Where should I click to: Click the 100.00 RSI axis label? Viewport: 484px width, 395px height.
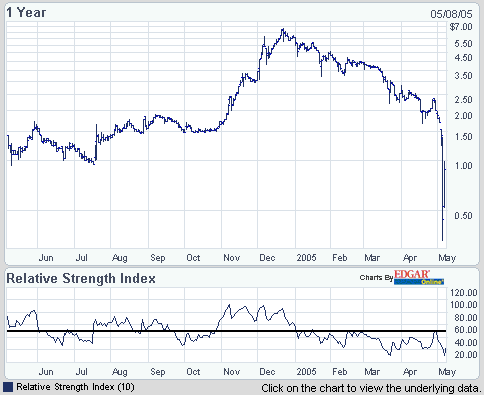click(x=464, y=305)
